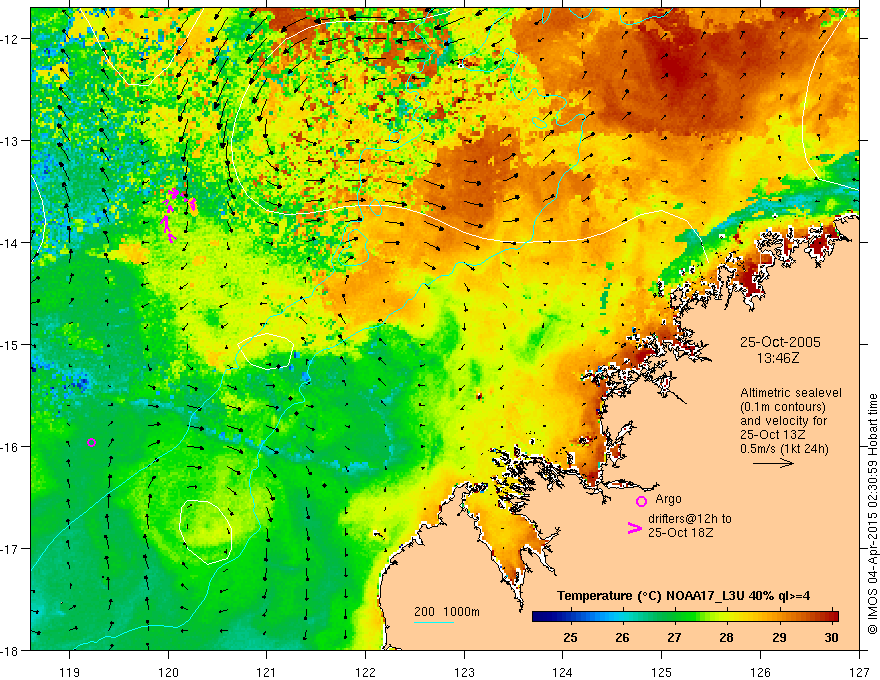Viewport: 880px width, 680px height.
Task: Click the 26 tick label under the color bar
Action: tap(622, 637)
